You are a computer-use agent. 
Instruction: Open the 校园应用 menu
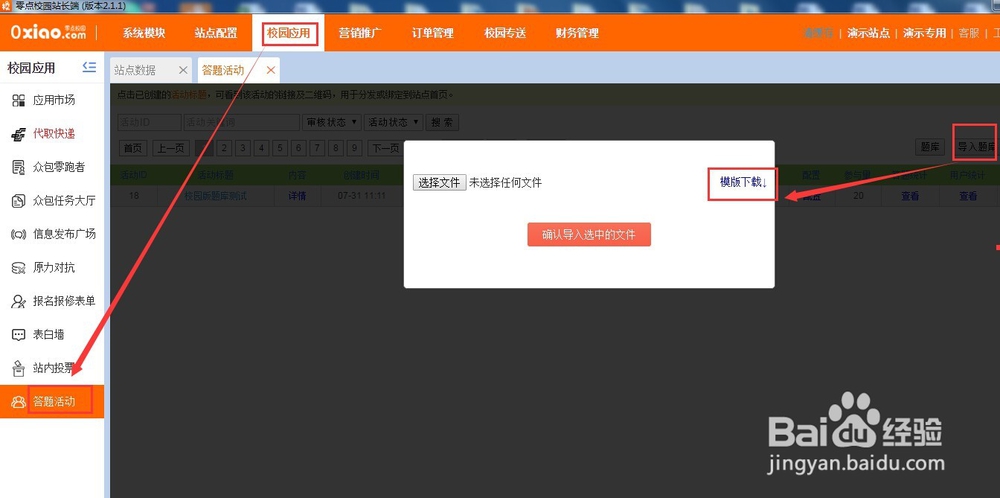(288, 33)
